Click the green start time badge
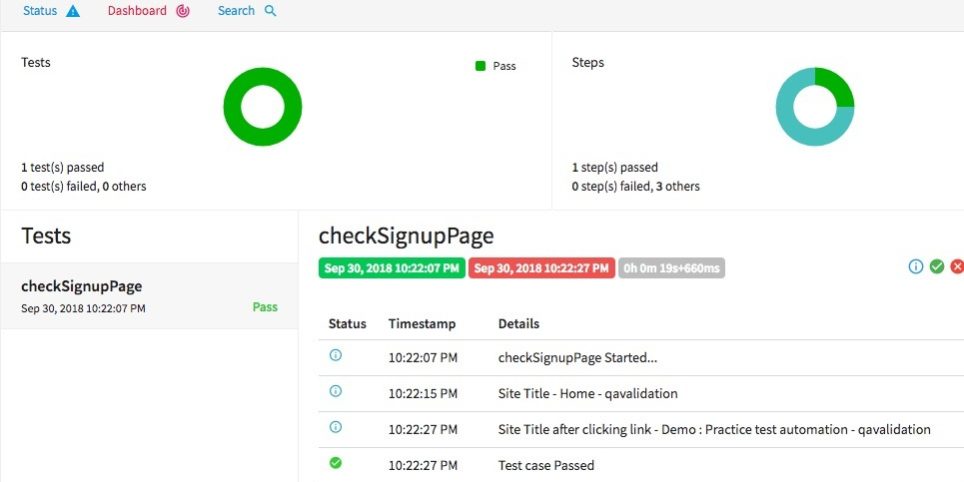964x482 pixels. [x=392, y=268]
